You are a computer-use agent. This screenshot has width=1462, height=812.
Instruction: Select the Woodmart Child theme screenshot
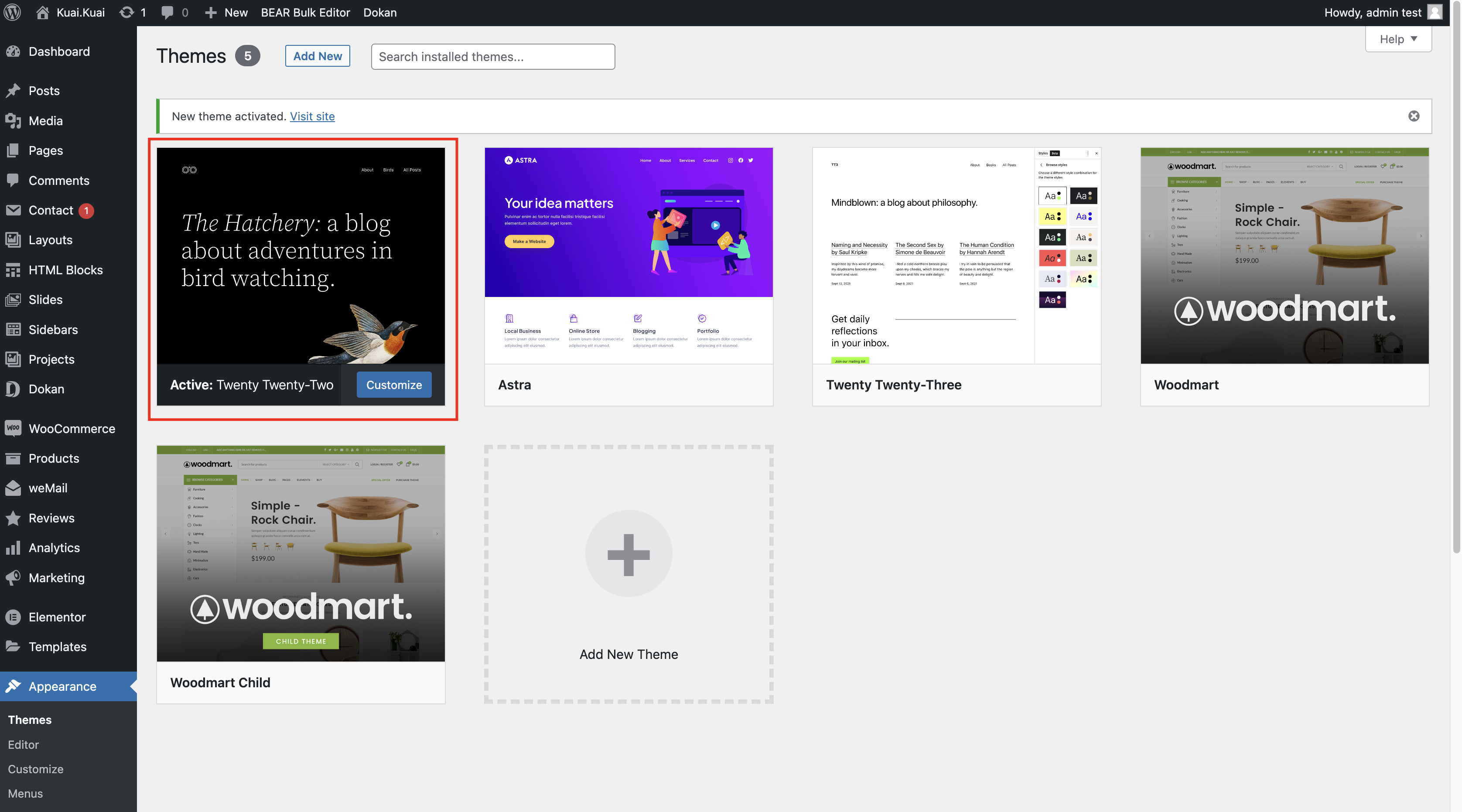point(301,553)
